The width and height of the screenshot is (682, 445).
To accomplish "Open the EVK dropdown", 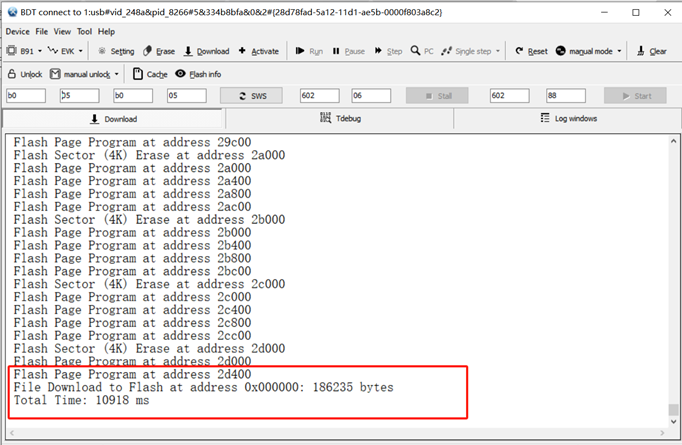I will point(82,51).
